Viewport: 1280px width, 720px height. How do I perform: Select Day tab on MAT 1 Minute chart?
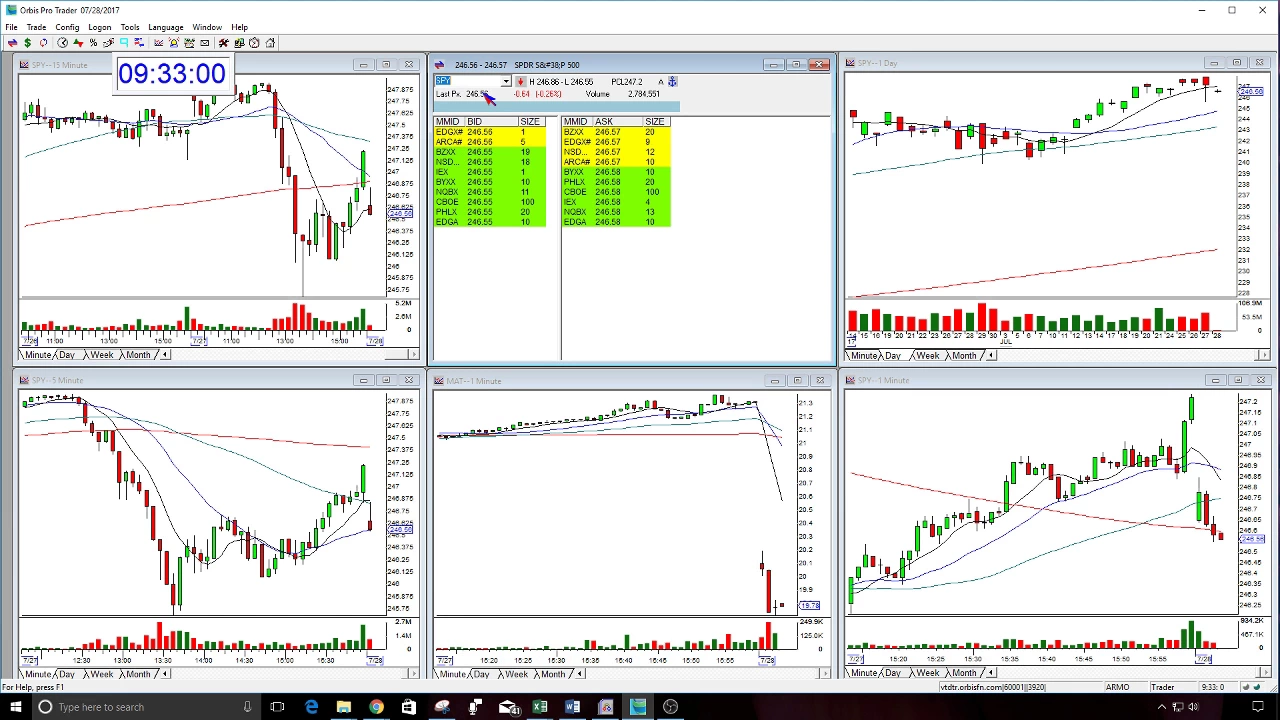click(x=481, y=674)
